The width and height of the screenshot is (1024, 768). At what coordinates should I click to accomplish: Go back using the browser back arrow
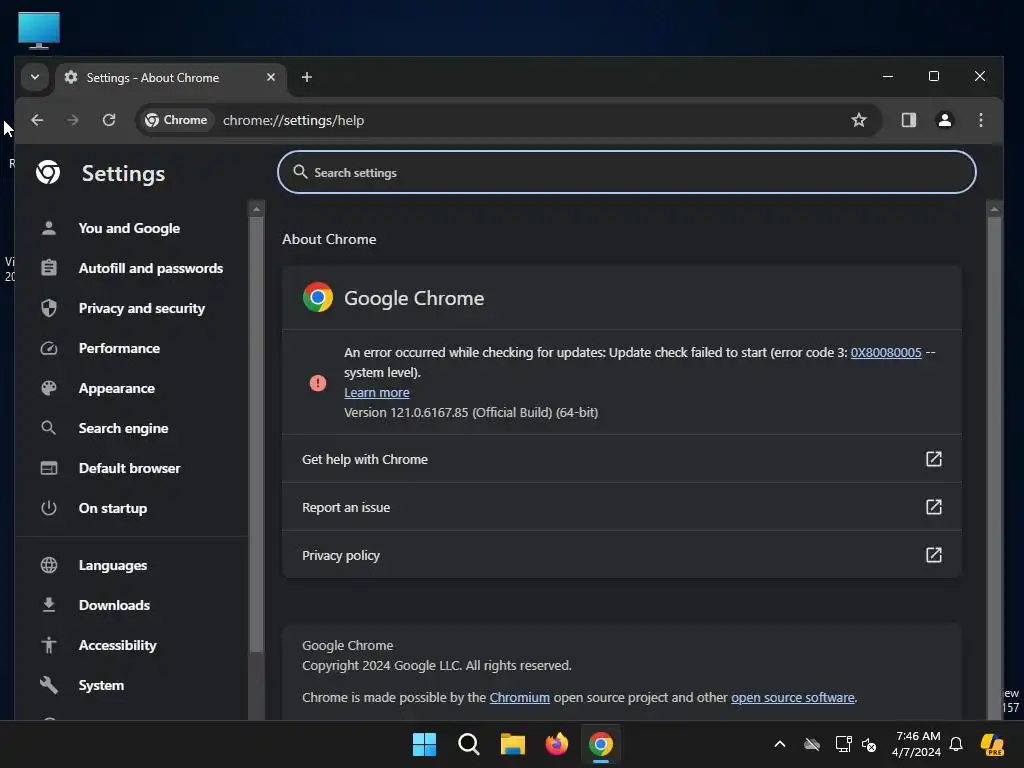click(x=37, y=120)
